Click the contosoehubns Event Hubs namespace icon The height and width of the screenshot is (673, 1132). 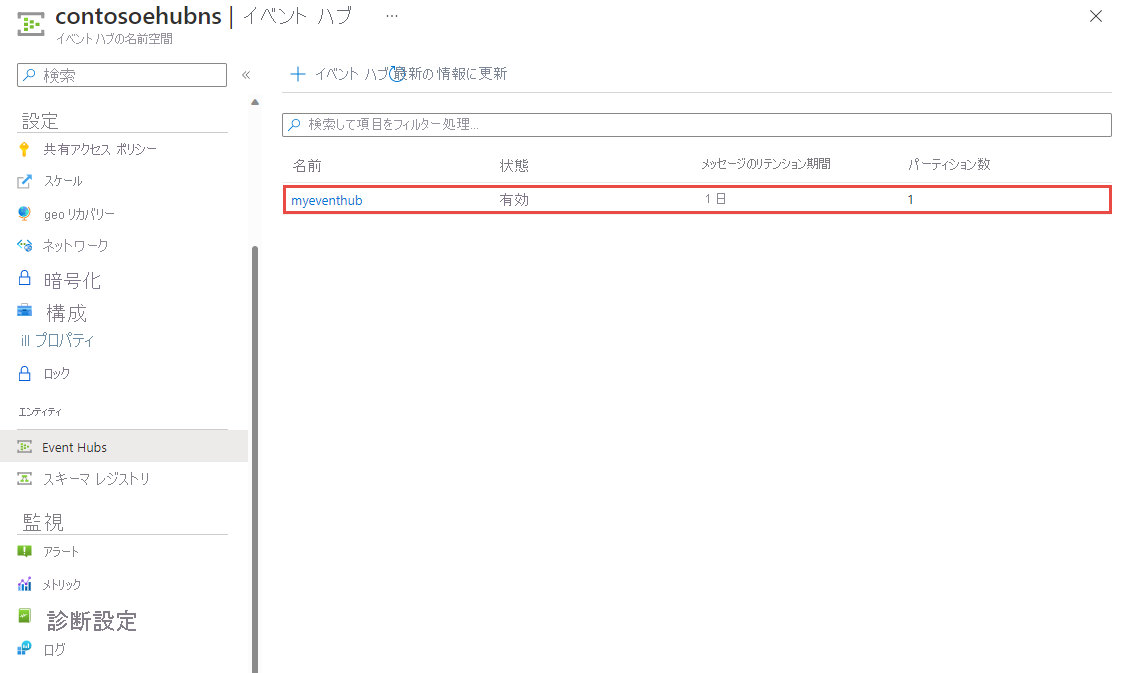31,23
